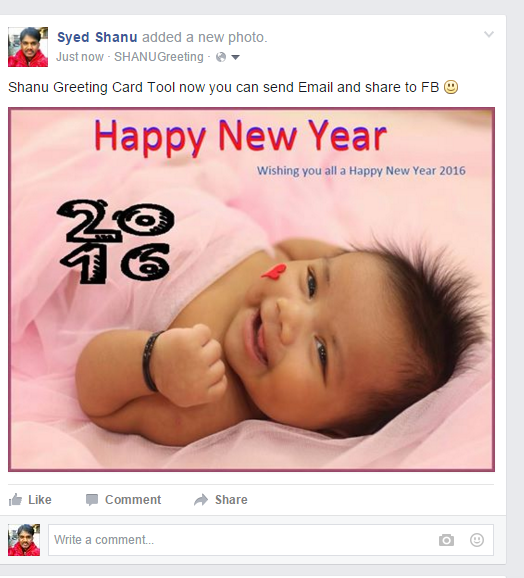Click the SHANUGreeting app link
Image resolution: width=524 pixels, height=578 pixels.
[x=158, y=57]
